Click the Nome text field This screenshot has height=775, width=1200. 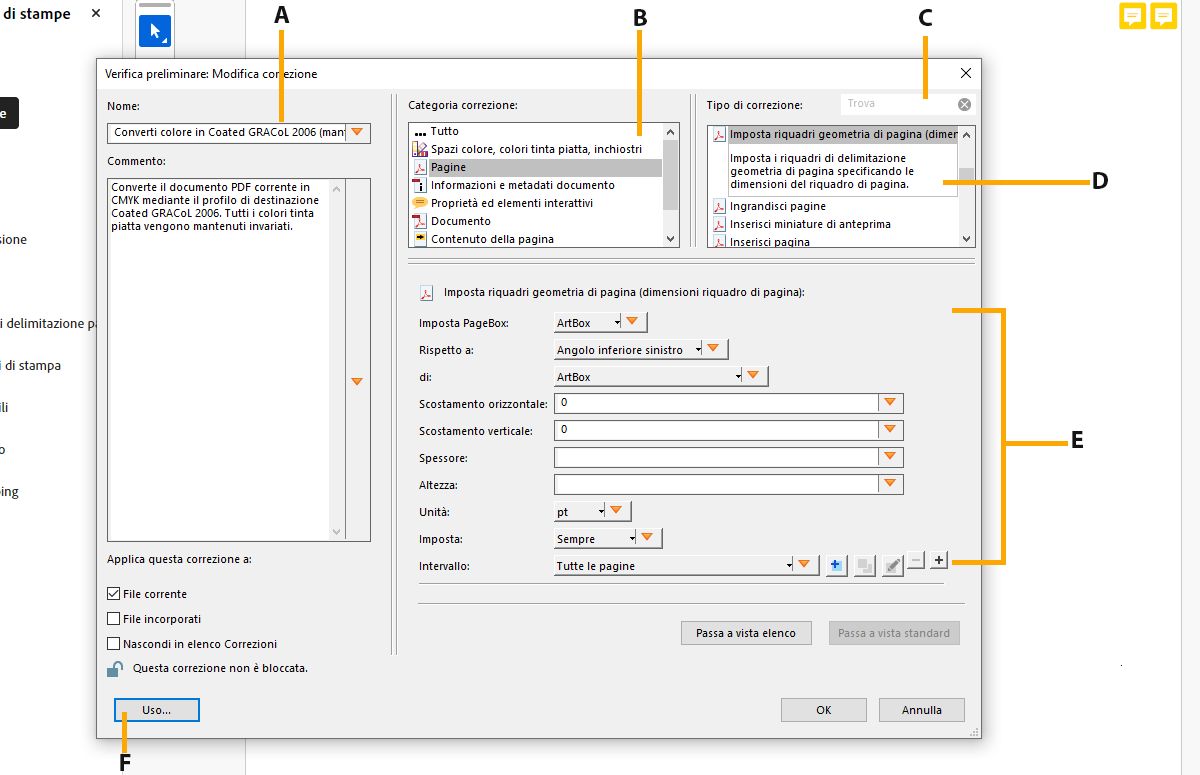click(x=226, y=132)
